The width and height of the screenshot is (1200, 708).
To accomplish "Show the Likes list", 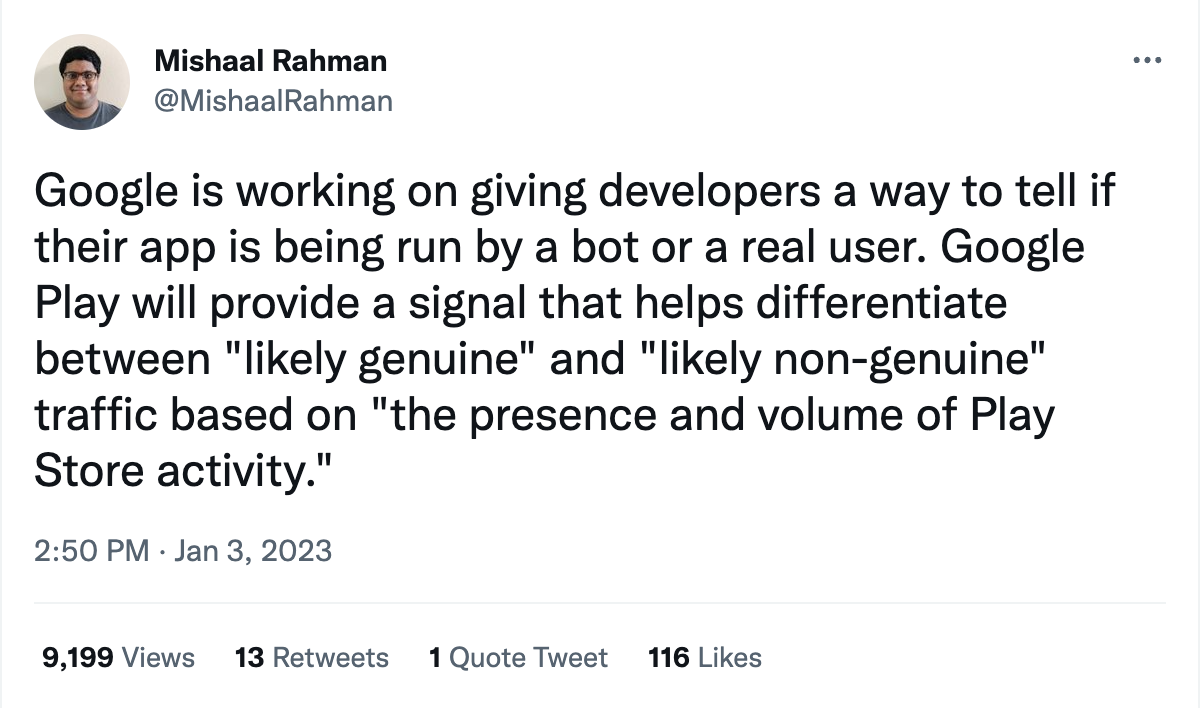I will click(x=729, y=657).
